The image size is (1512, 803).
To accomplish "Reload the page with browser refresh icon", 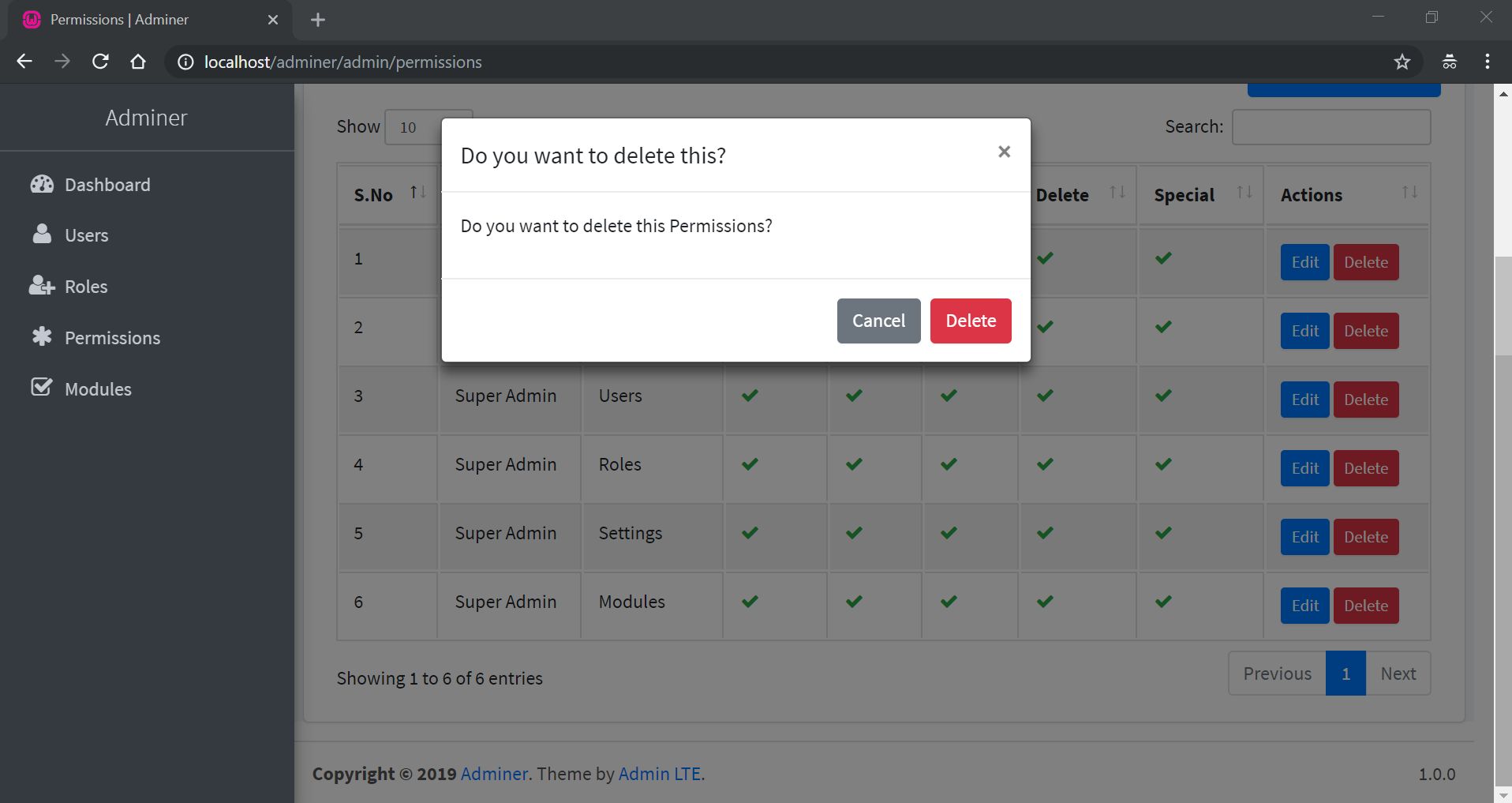I will tap(100, 62).
